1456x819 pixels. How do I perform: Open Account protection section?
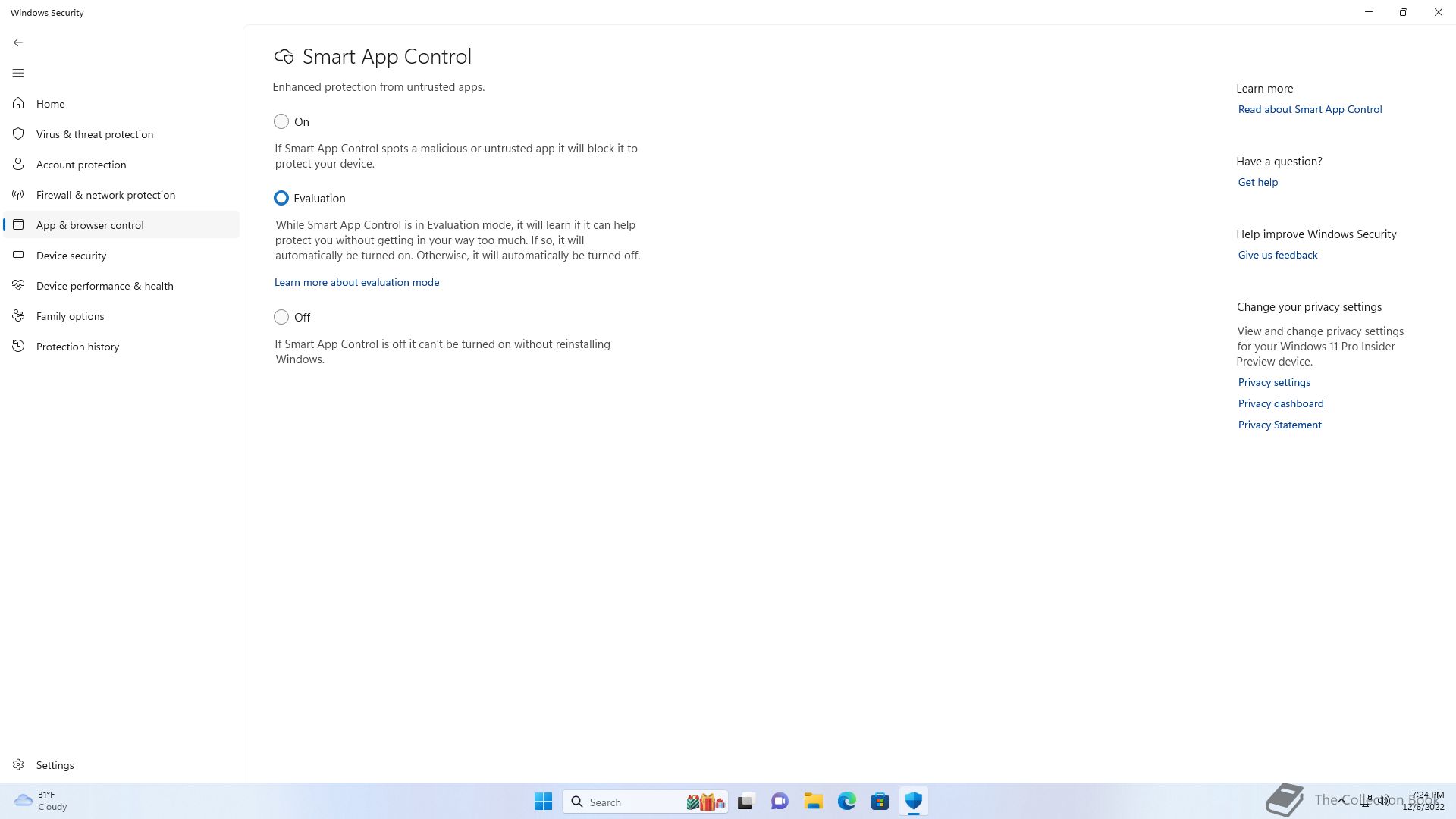[x=121, y=164]
